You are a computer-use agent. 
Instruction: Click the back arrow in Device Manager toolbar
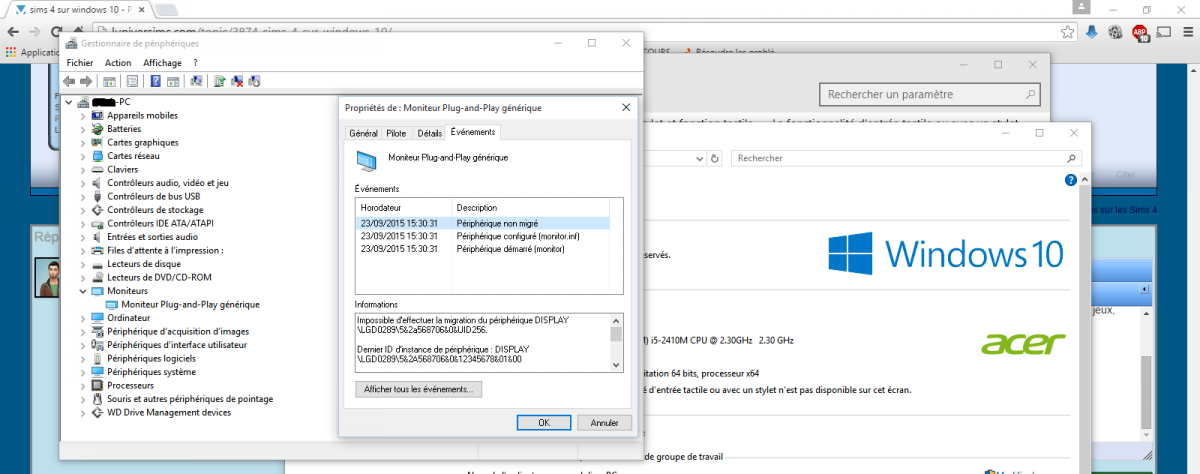coord(69,81)
